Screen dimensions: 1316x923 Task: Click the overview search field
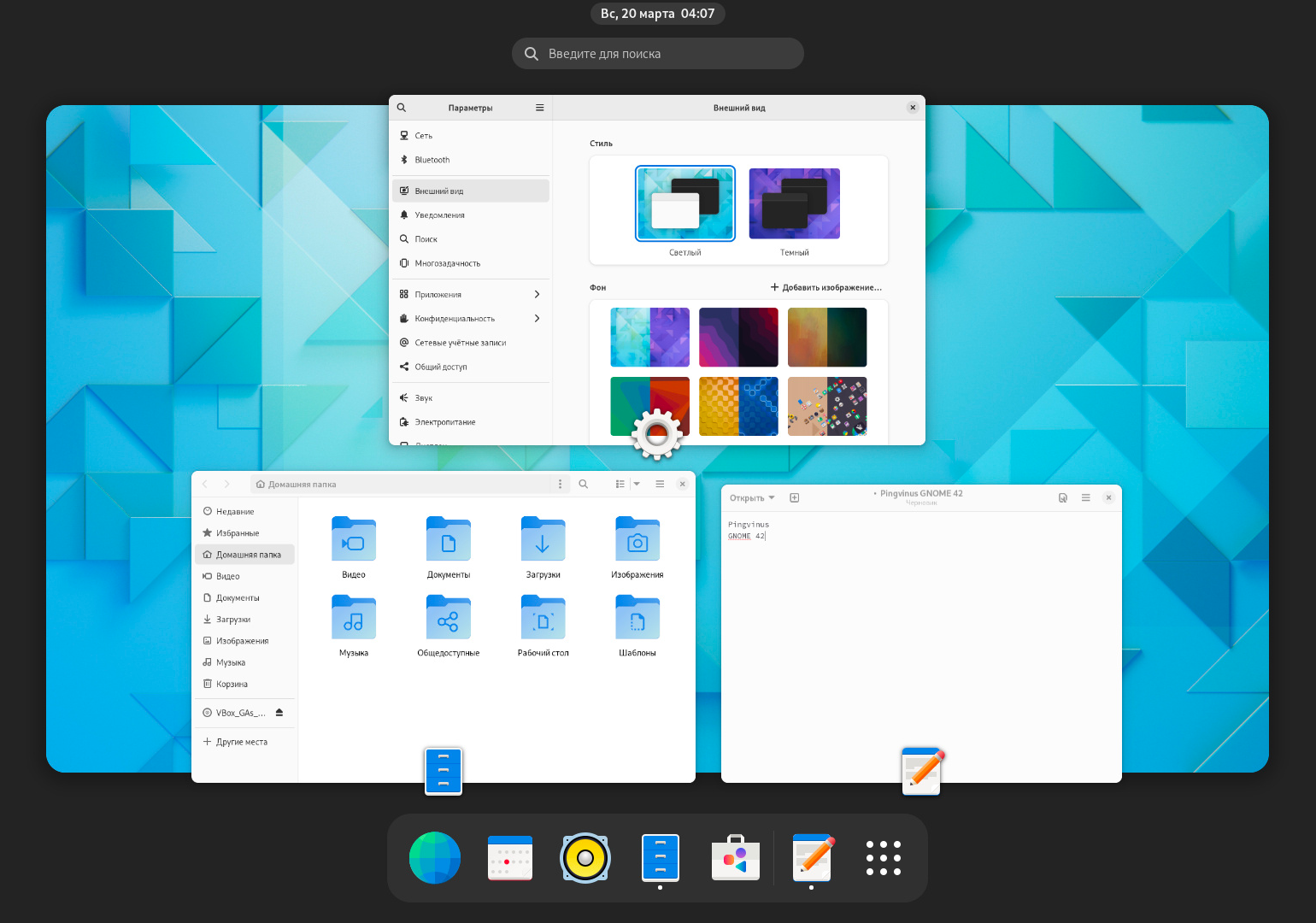point(658,53)
